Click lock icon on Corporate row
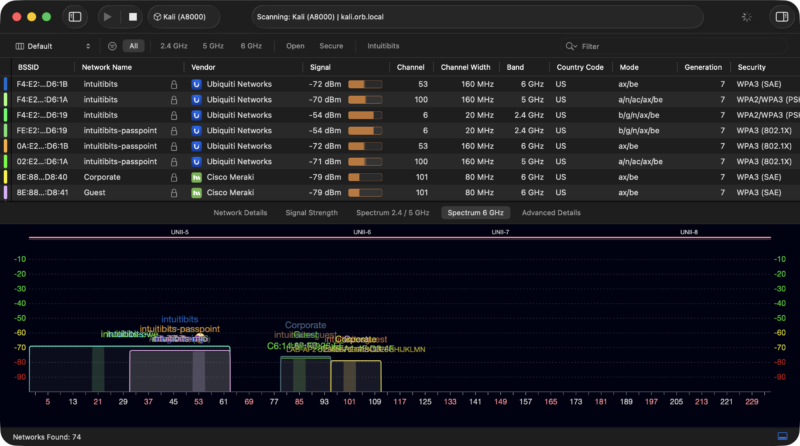Image resolution: width=800 pixels, height=446 pixels. [174, 177]
